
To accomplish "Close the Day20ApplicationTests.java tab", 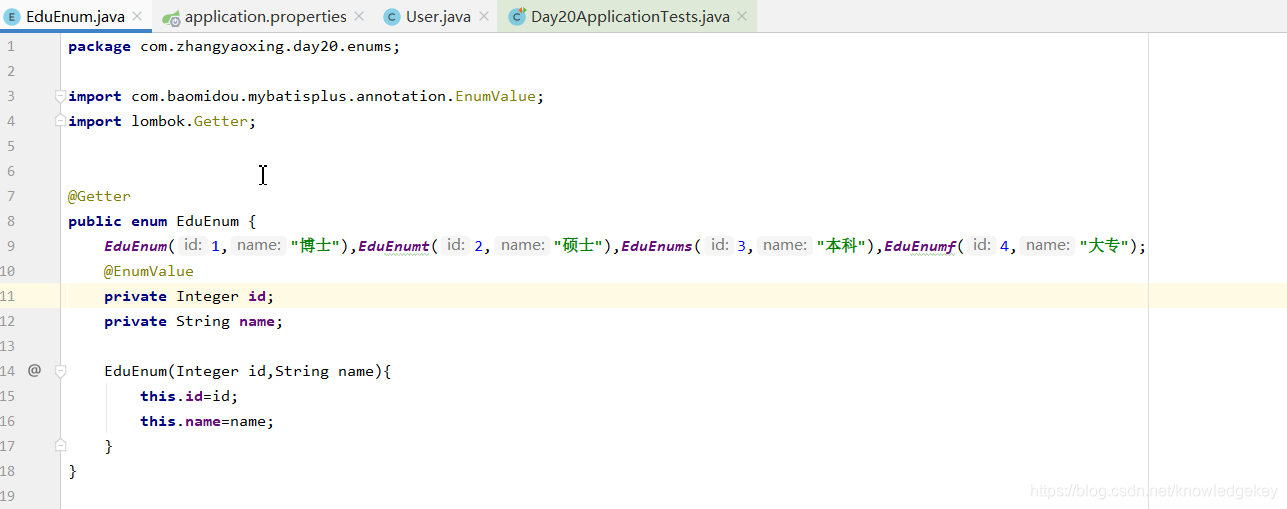I will point(742,17).
